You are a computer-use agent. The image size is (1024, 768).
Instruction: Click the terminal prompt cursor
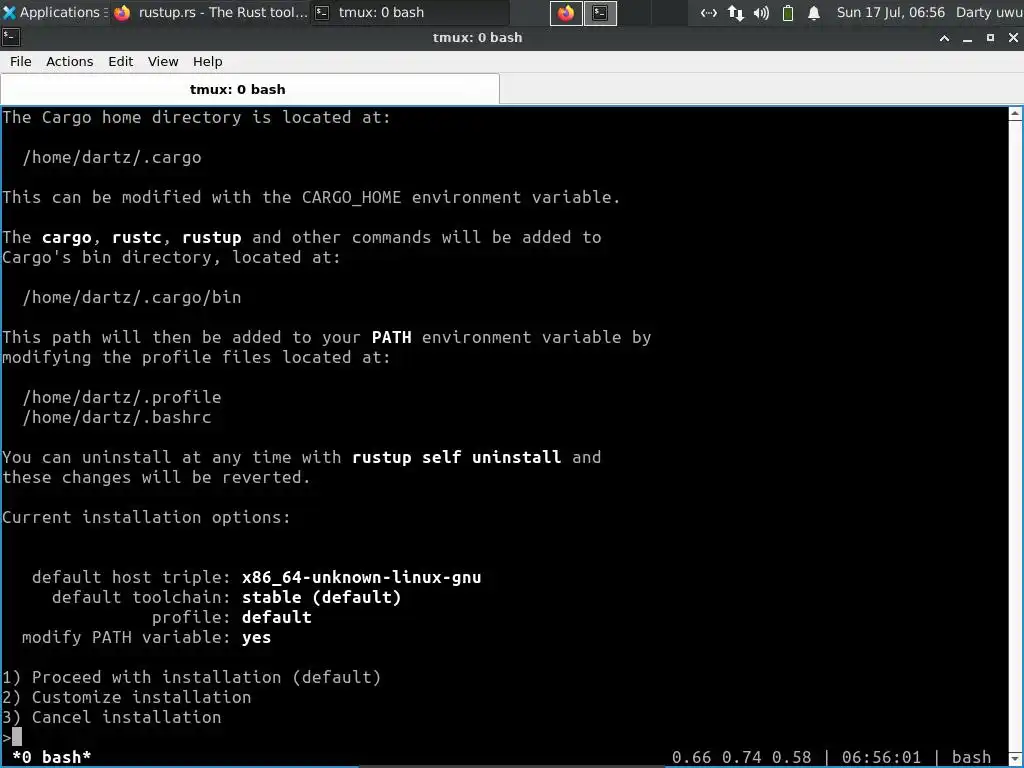click(x=17, y=737)
